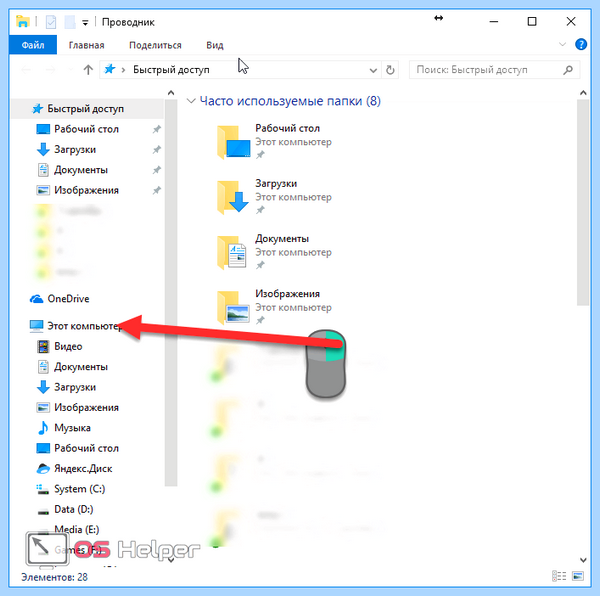600x596 pixels.
Task: Open the Загрузки folder in main pane
Action: 274,197
